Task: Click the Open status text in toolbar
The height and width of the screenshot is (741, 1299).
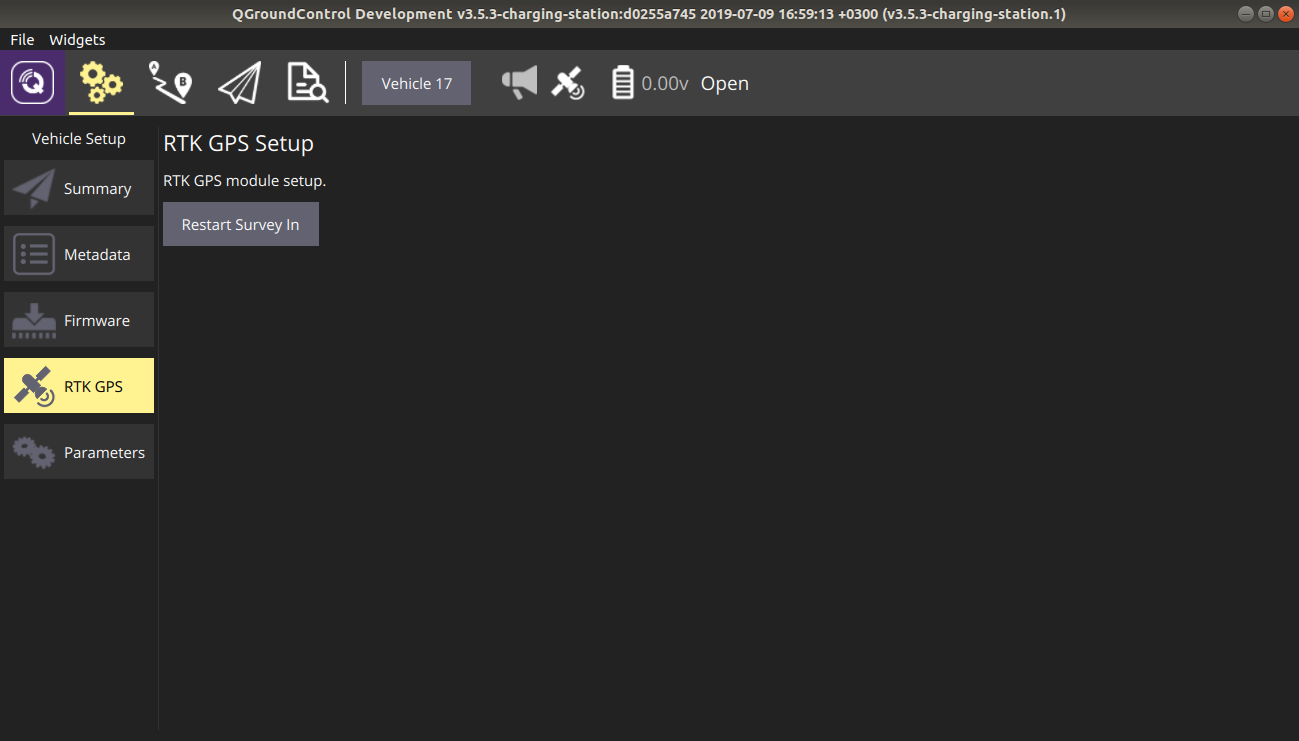Action: 725,84
